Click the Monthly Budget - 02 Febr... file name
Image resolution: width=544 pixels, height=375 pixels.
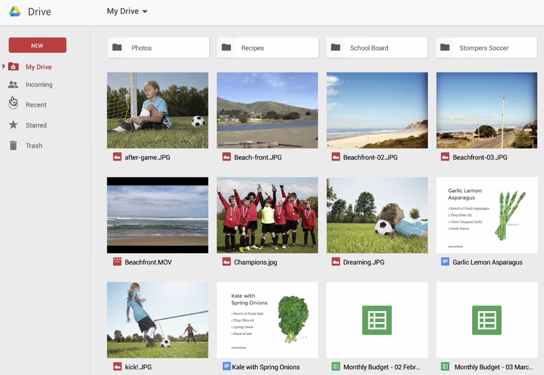click(x=382, y=367)
